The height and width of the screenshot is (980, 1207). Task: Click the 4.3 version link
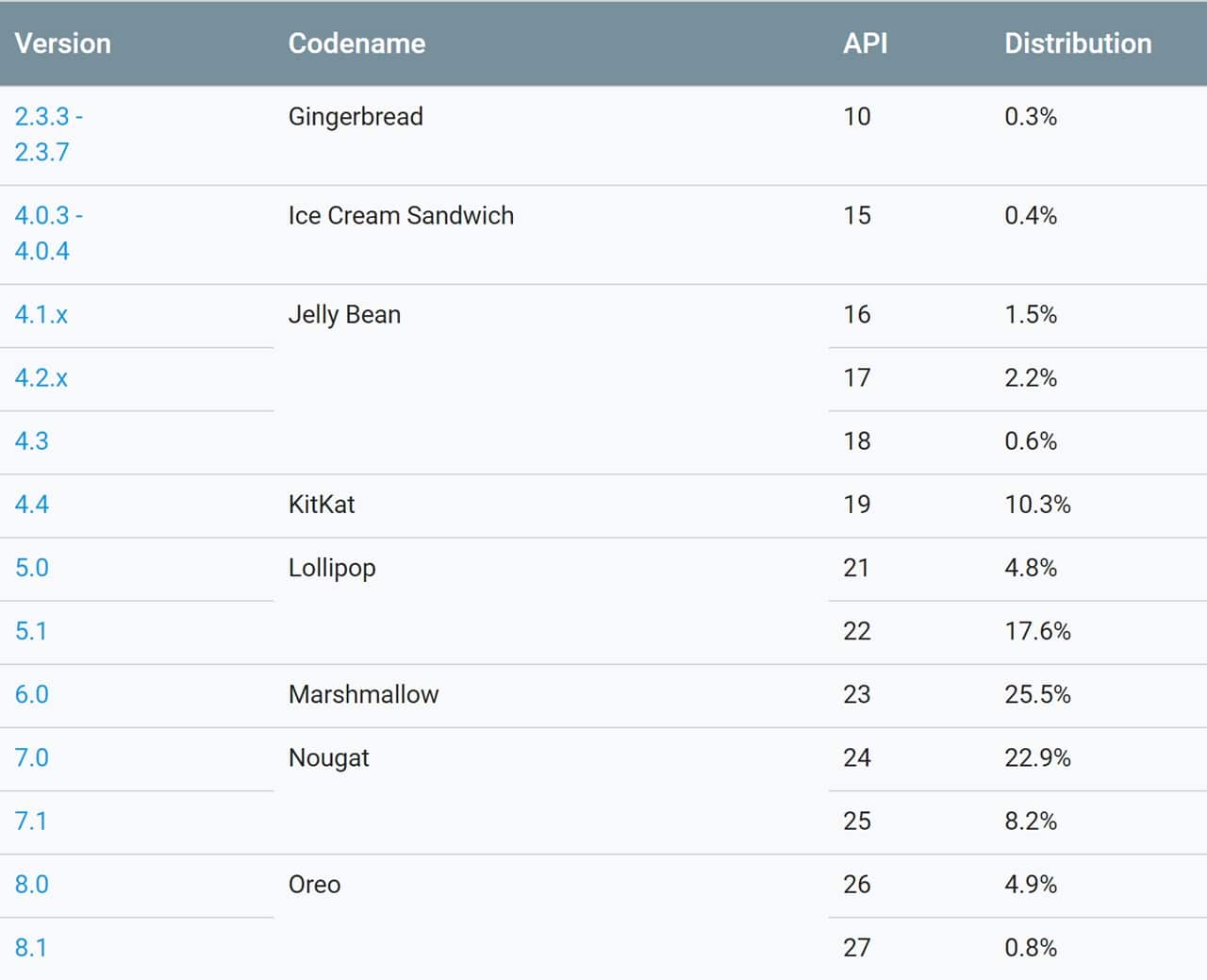tap(32, 440)
